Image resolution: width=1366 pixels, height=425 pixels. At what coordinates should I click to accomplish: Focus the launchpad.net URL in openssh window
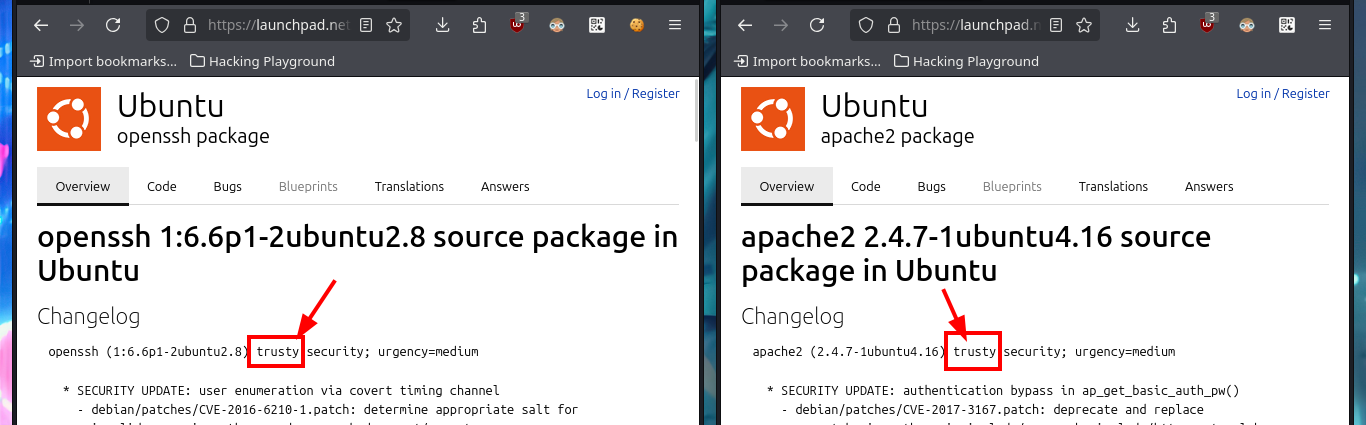pyautogui.click(x=278, y=25)
